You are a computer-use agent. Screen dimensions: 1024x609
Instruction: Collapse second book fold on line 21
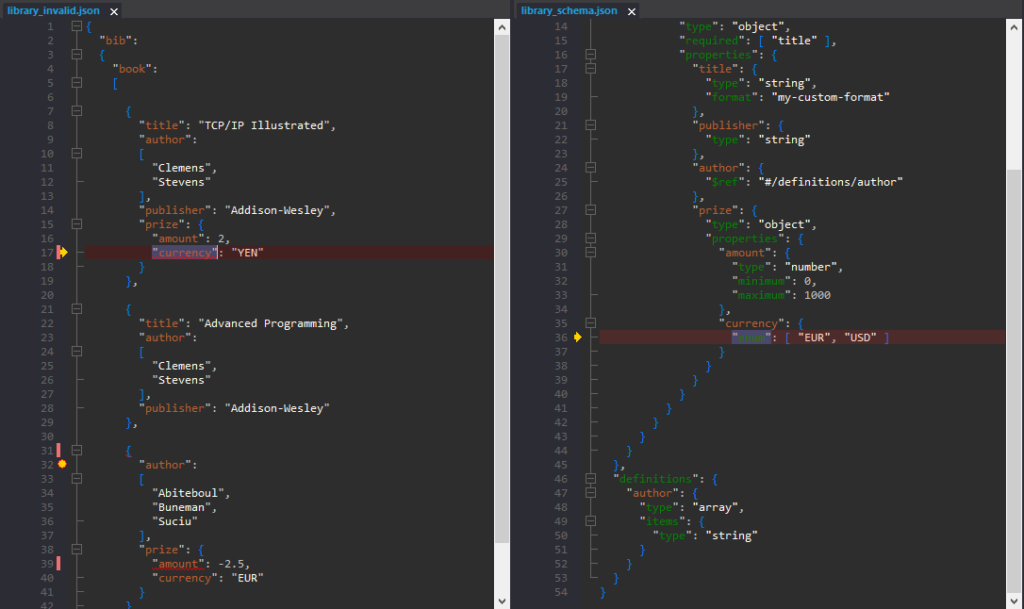pyautogui.click(x=76, y=309)
